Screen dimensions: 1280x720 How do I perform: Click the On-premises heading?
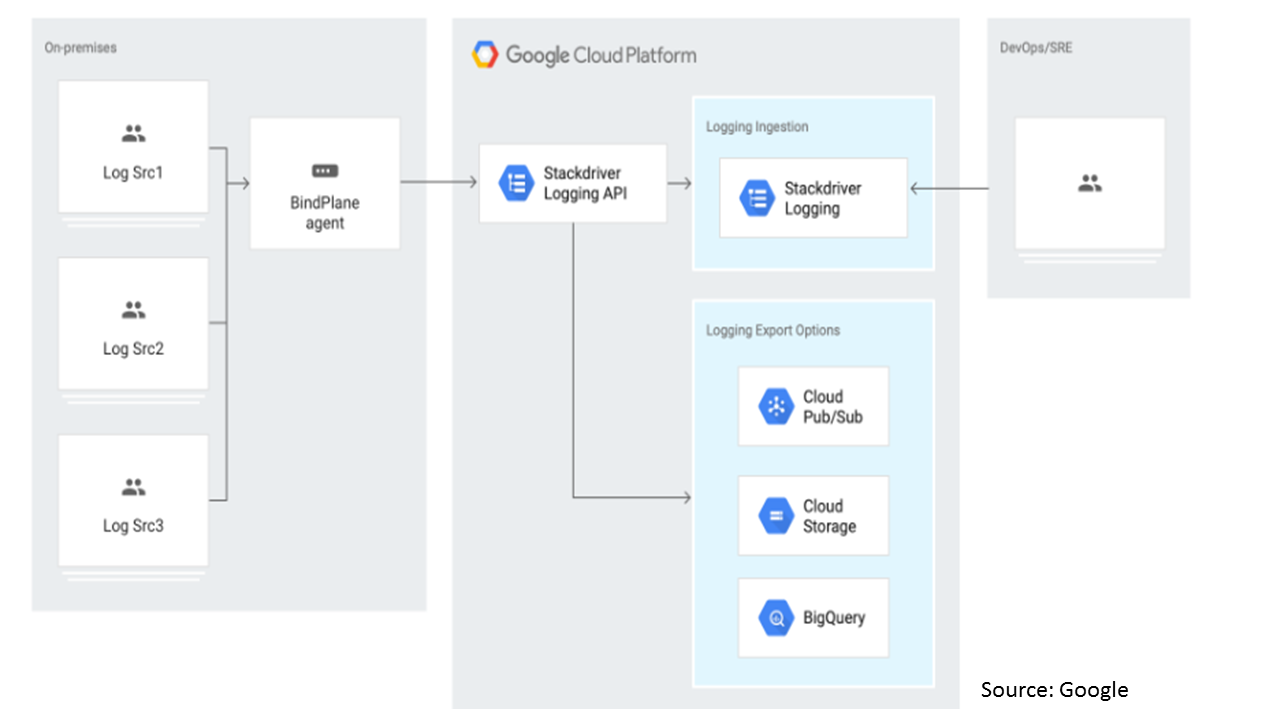[80, 47]
